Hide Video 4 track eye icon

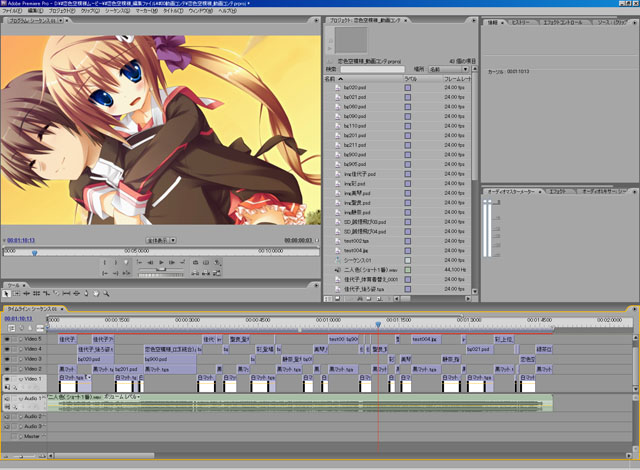[x=7, y=349]
